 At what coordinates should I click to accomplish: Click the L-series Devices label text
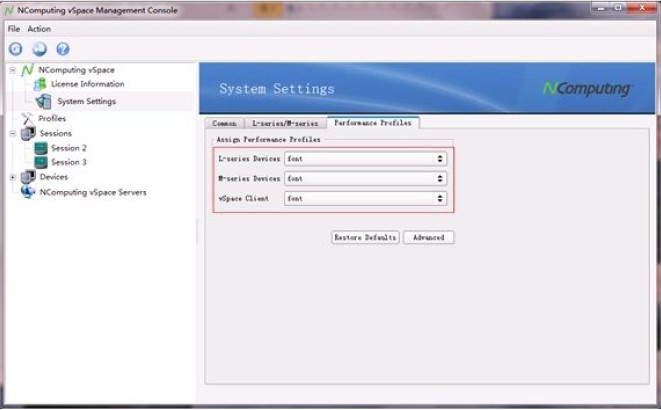[x=249, y=159]
